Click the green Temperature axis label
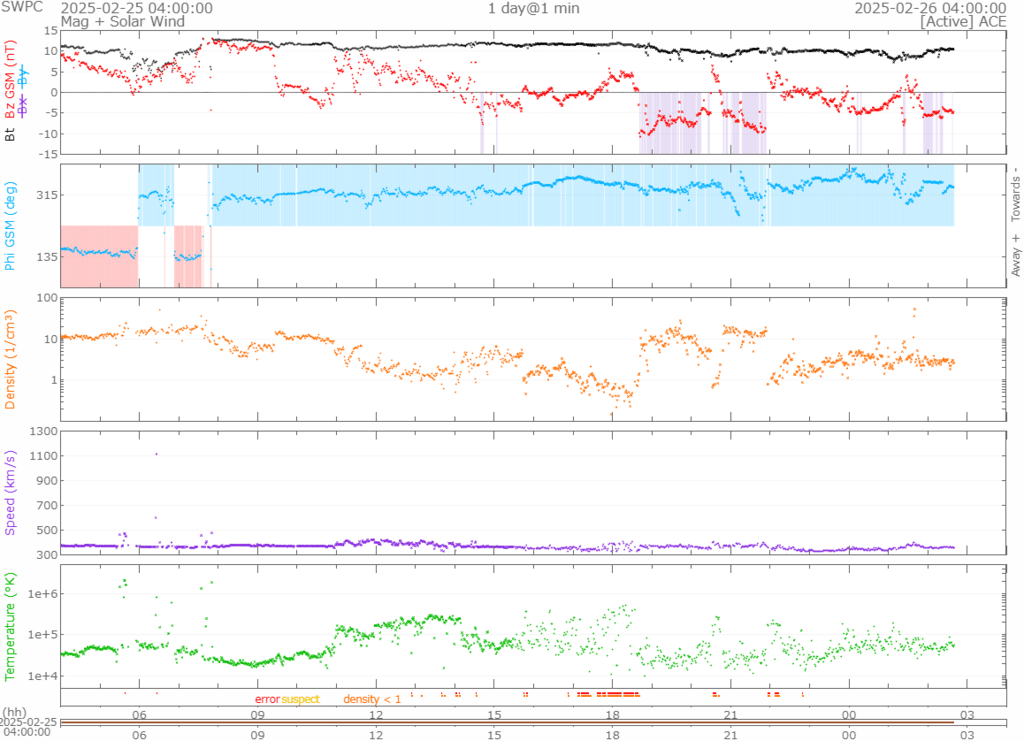 pyautogui.click(x=10, y=625)
